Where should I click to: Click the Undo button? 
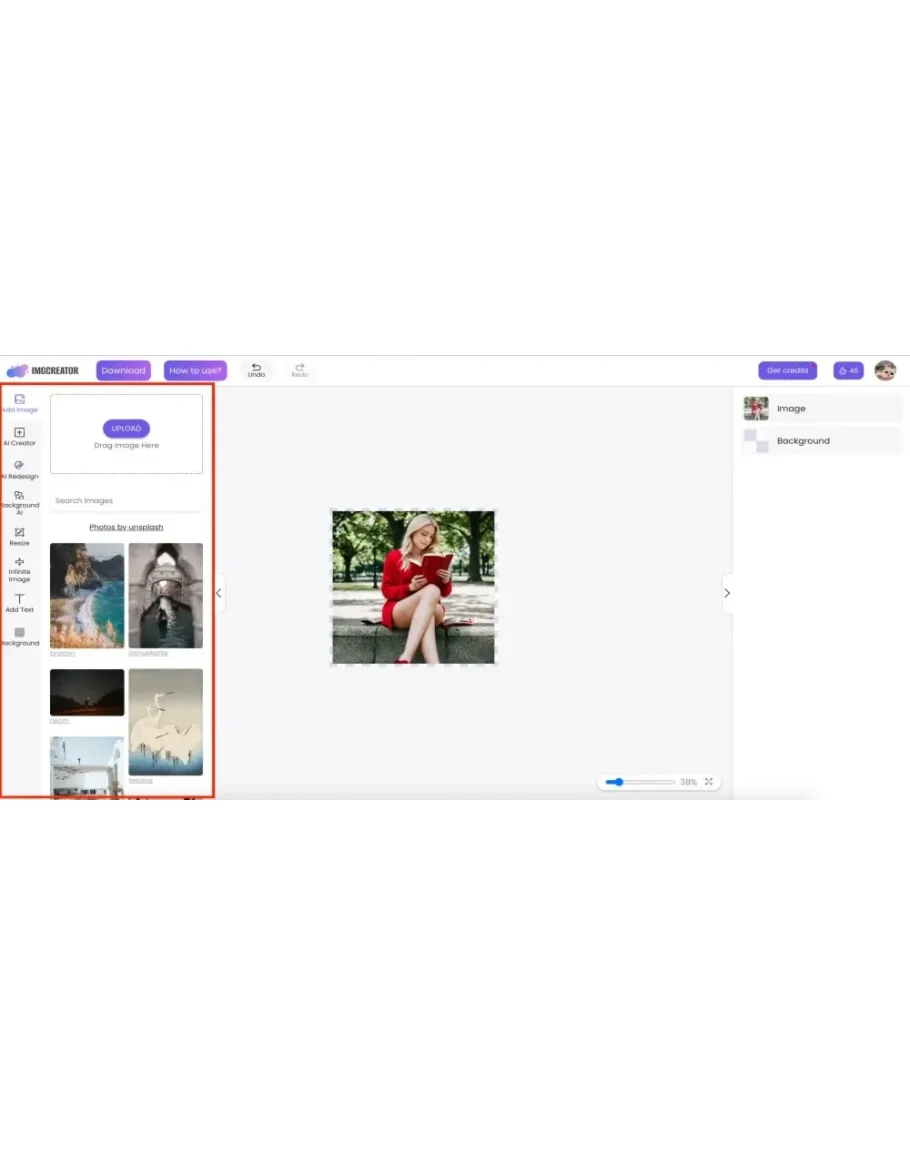point(256,370)
